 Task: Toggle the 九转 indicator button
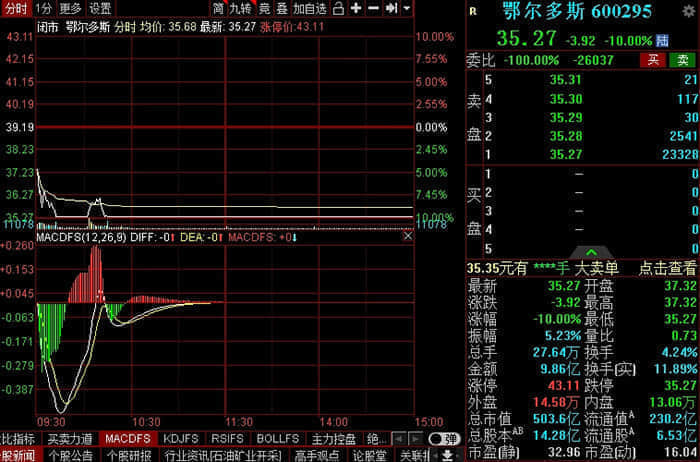coord(241,8)
